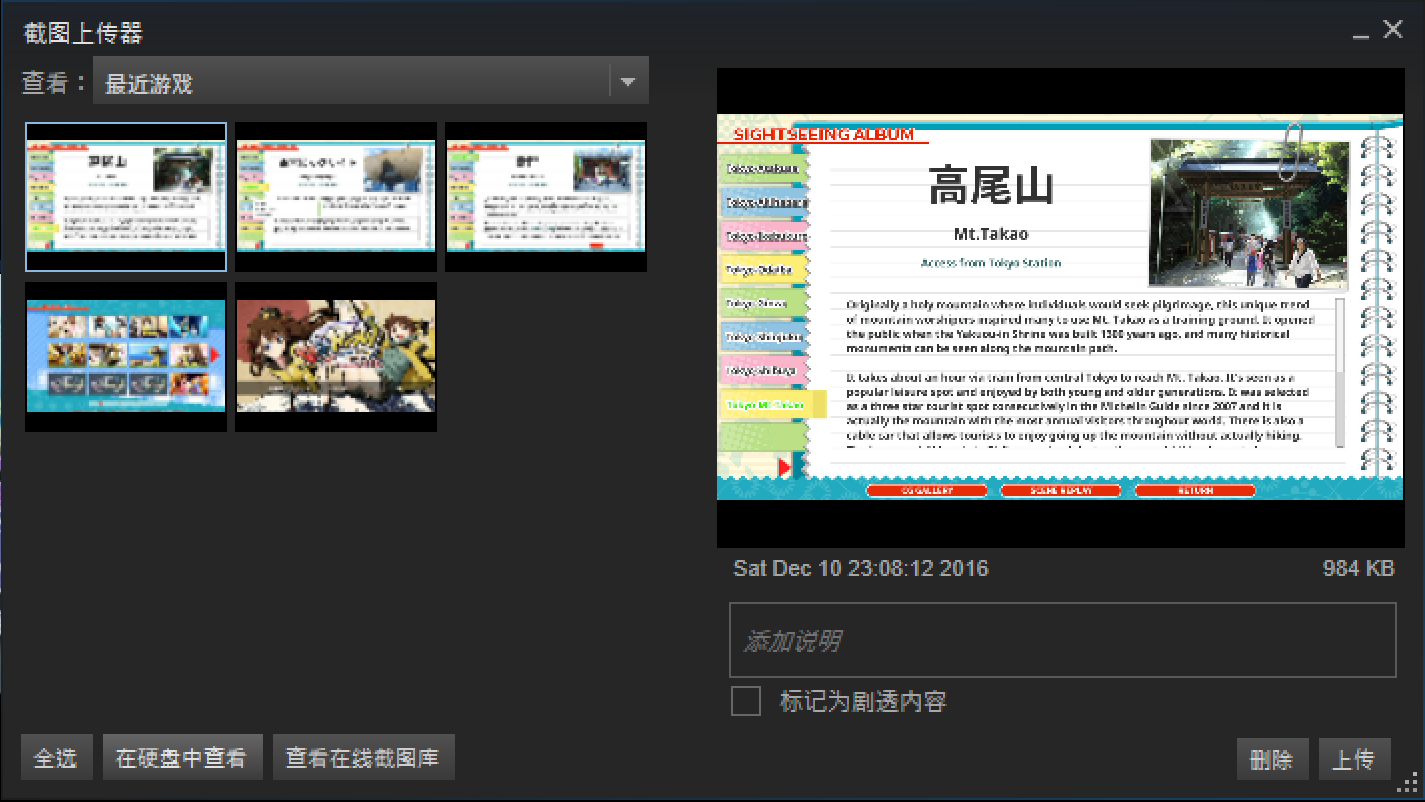Click the CG GALLERY button
Image resolution: width=1425 pixels, height=802 pixels.
click(927, 490)
